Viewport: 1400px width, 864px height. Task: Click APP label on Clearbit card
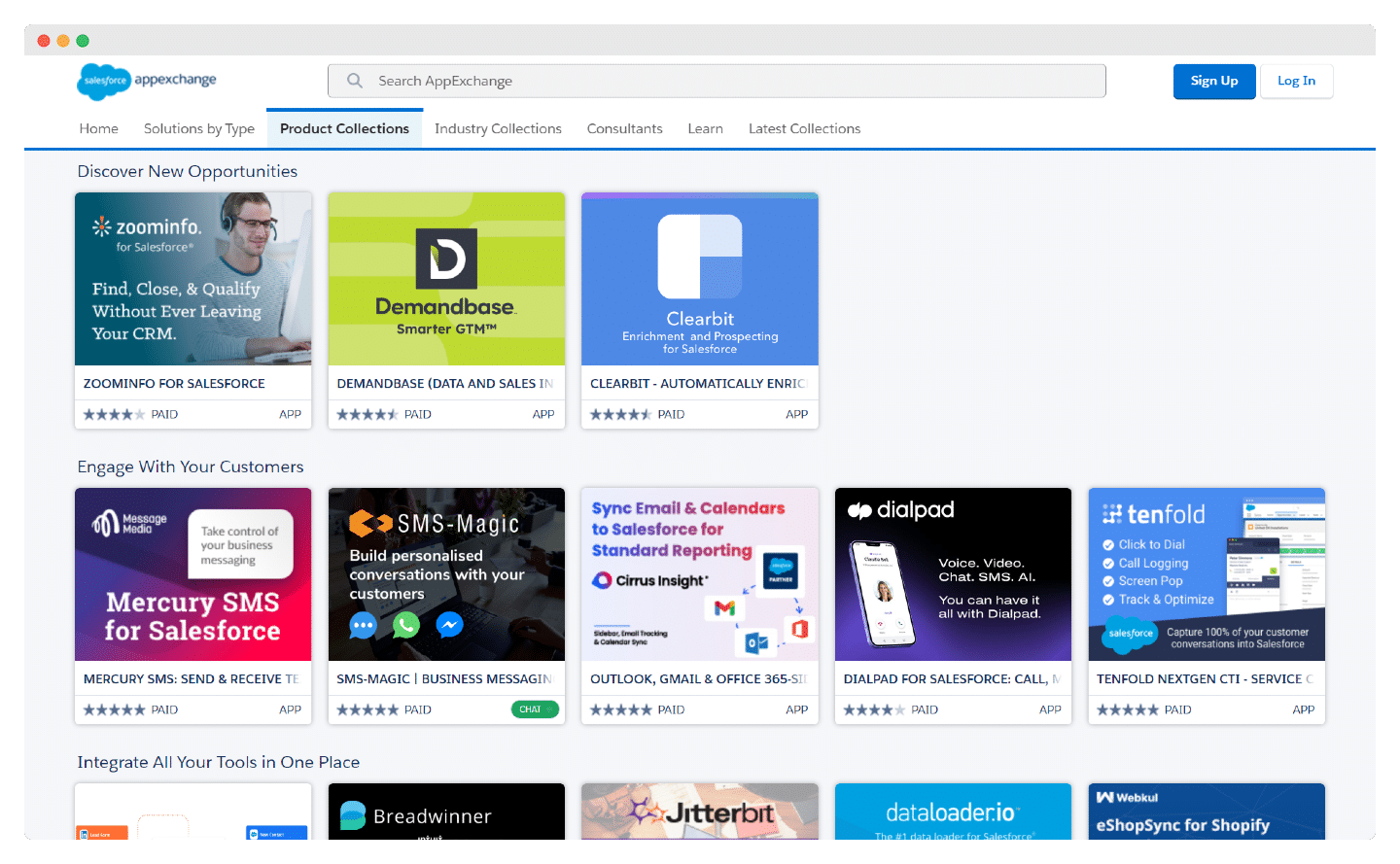pos(797,414)
